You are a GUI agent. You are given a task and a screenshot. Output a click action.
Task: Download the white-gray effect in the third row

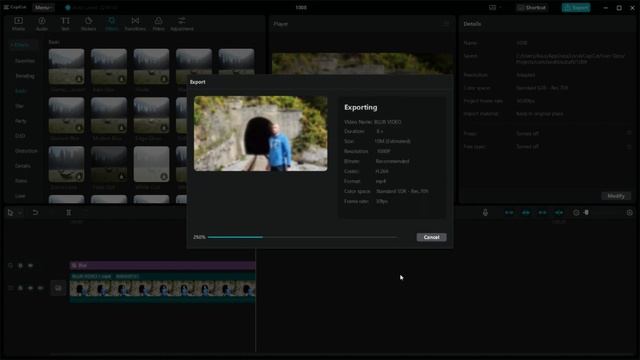(x=164, y=177)
